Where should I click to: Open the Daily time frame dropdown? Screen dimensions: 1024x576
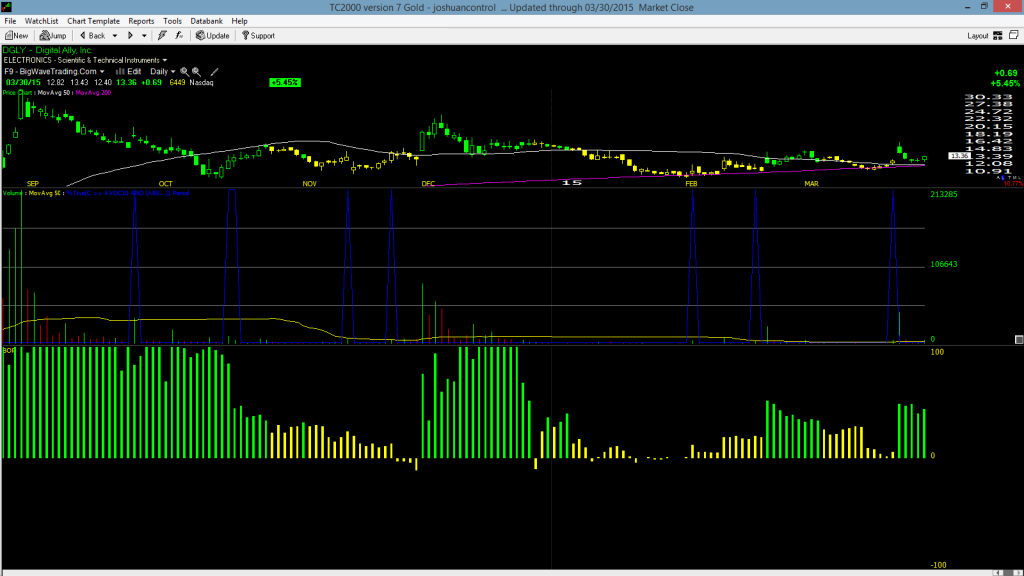tap(163, 72)
